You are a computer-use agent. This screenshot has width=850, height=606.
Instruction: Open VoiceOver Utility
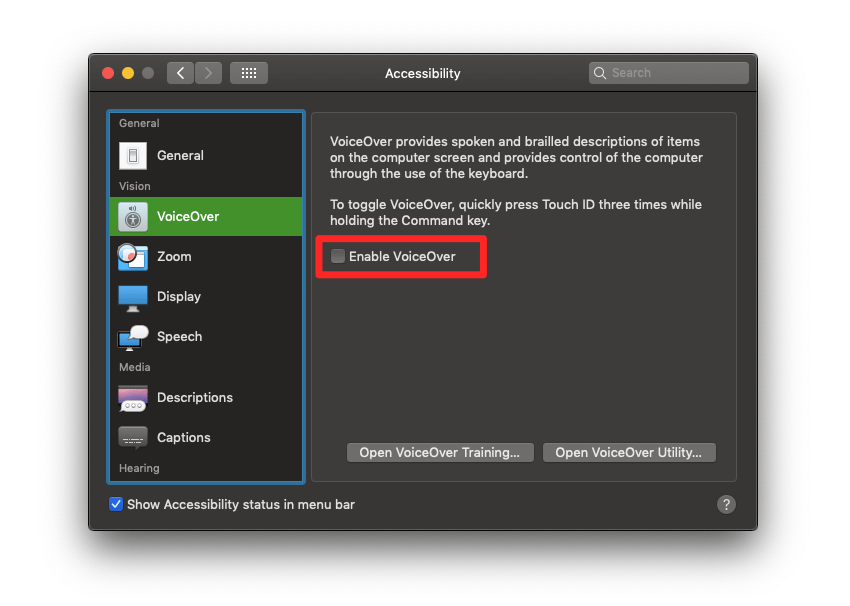[x=629, y=453]
